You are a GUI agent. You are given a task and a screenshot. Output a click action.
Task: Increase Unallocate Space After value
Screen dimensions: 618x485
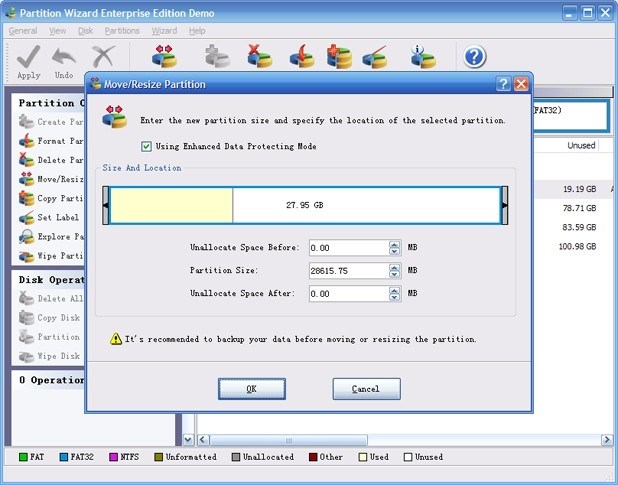coord(394,290)
